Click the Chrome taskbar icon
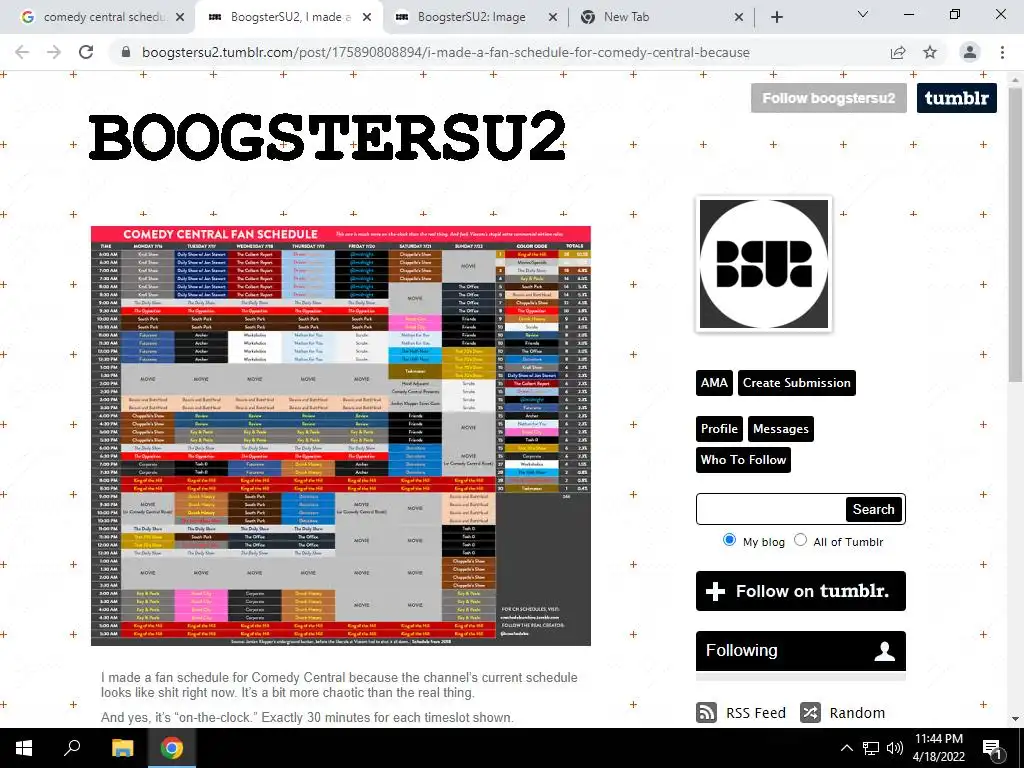The width and height of the screenshot is (1024, 768). [172, 748]
